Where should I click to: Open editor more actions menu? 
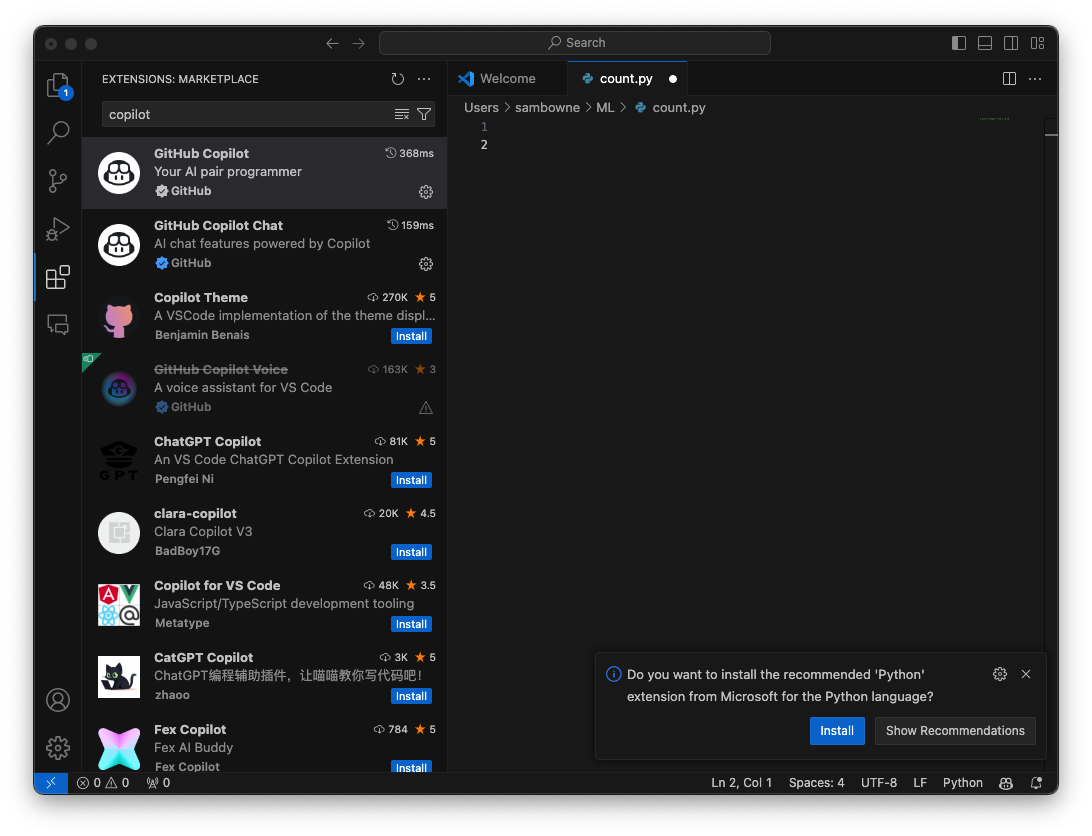tap(1036, 79)
